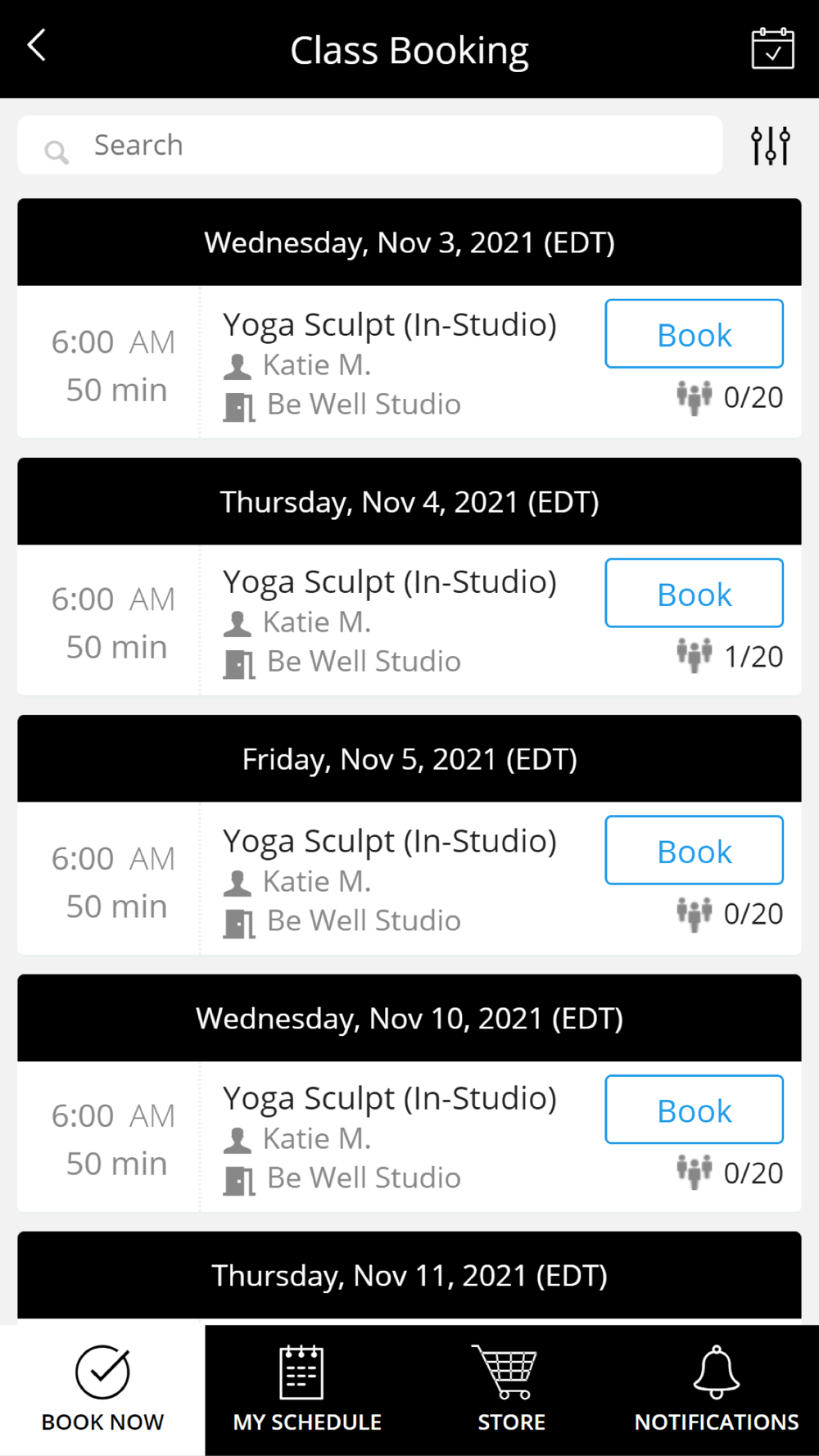Image resolution: width=819 pixels, height=1456 pixels.
Task: Focus the Search text field
Action: pyautogui.click(x=393, y=145)
